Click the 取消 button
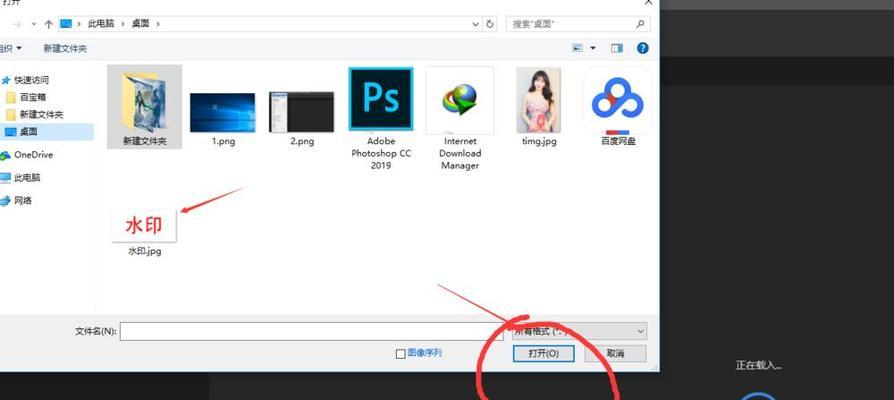This screenshot has width=894, height=400. [615, 353]
